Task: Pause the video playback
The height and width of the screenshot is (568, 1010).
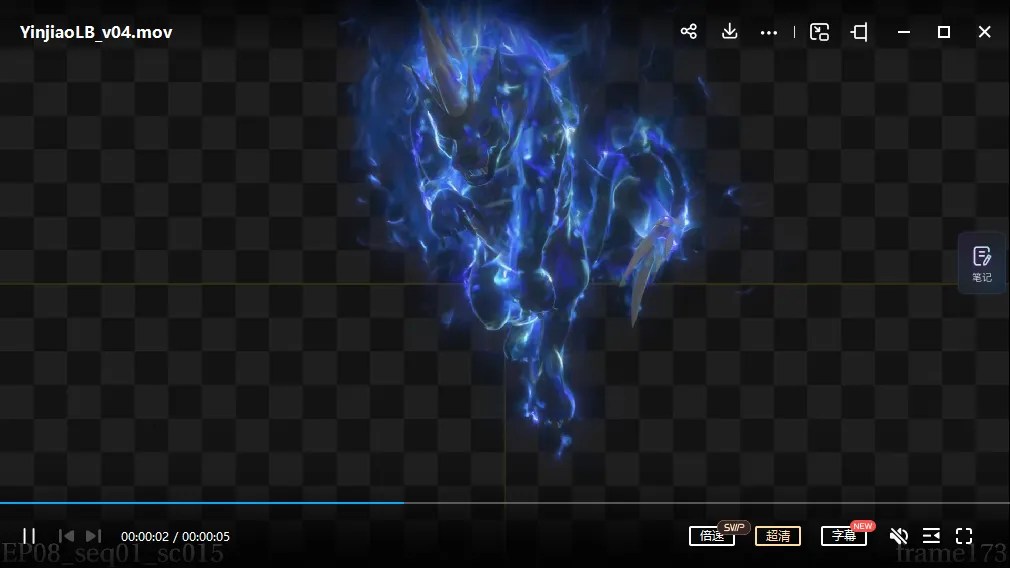Action: 29,536
